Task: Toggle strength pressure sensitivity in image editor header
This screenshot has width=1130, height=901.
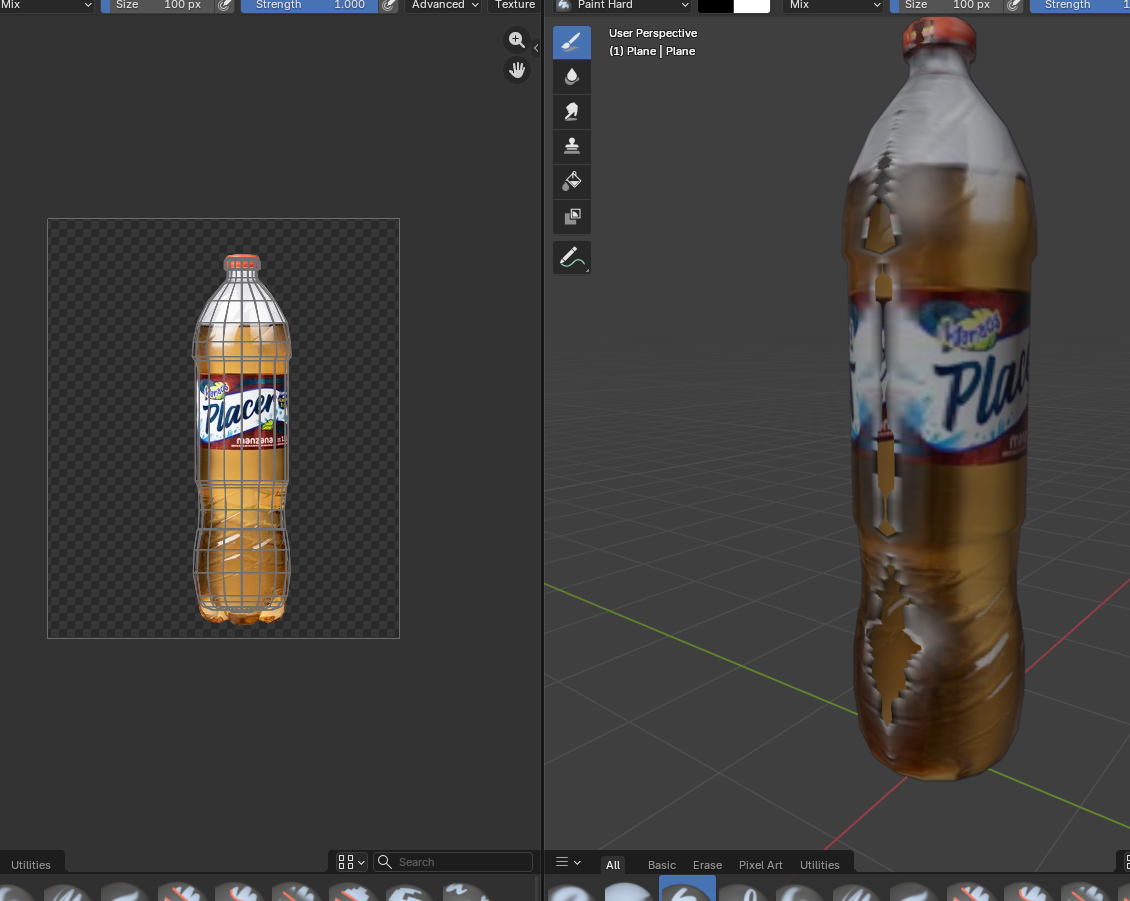Action: (x=388, y=5)
